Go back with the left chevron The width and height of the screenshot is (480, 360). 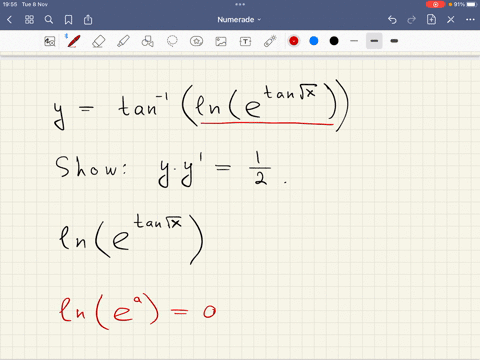click(x=9, y=20)
